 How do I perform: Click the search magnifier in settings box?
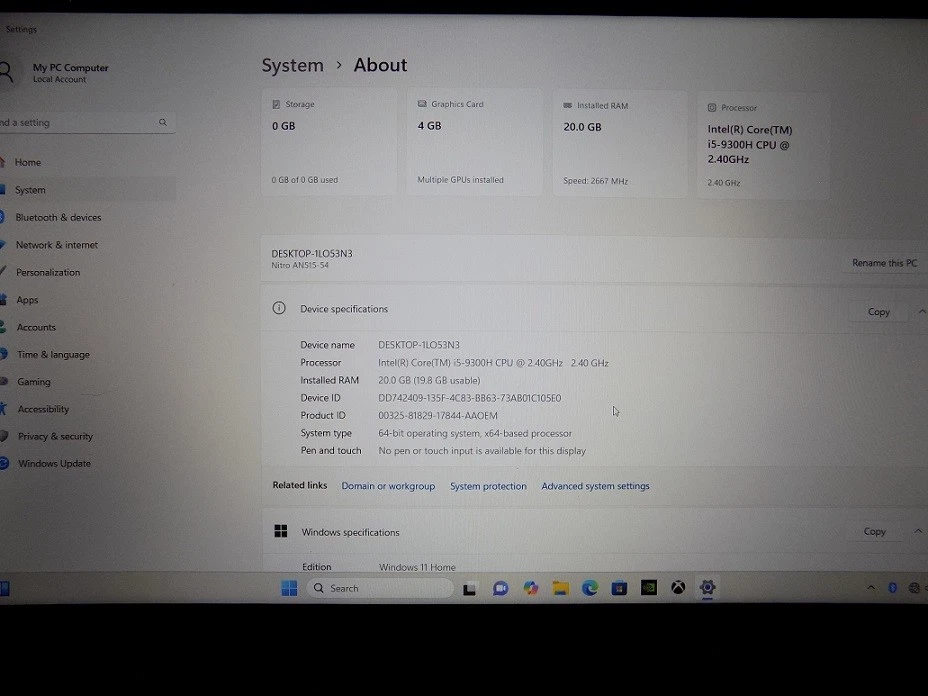(163, 123)
